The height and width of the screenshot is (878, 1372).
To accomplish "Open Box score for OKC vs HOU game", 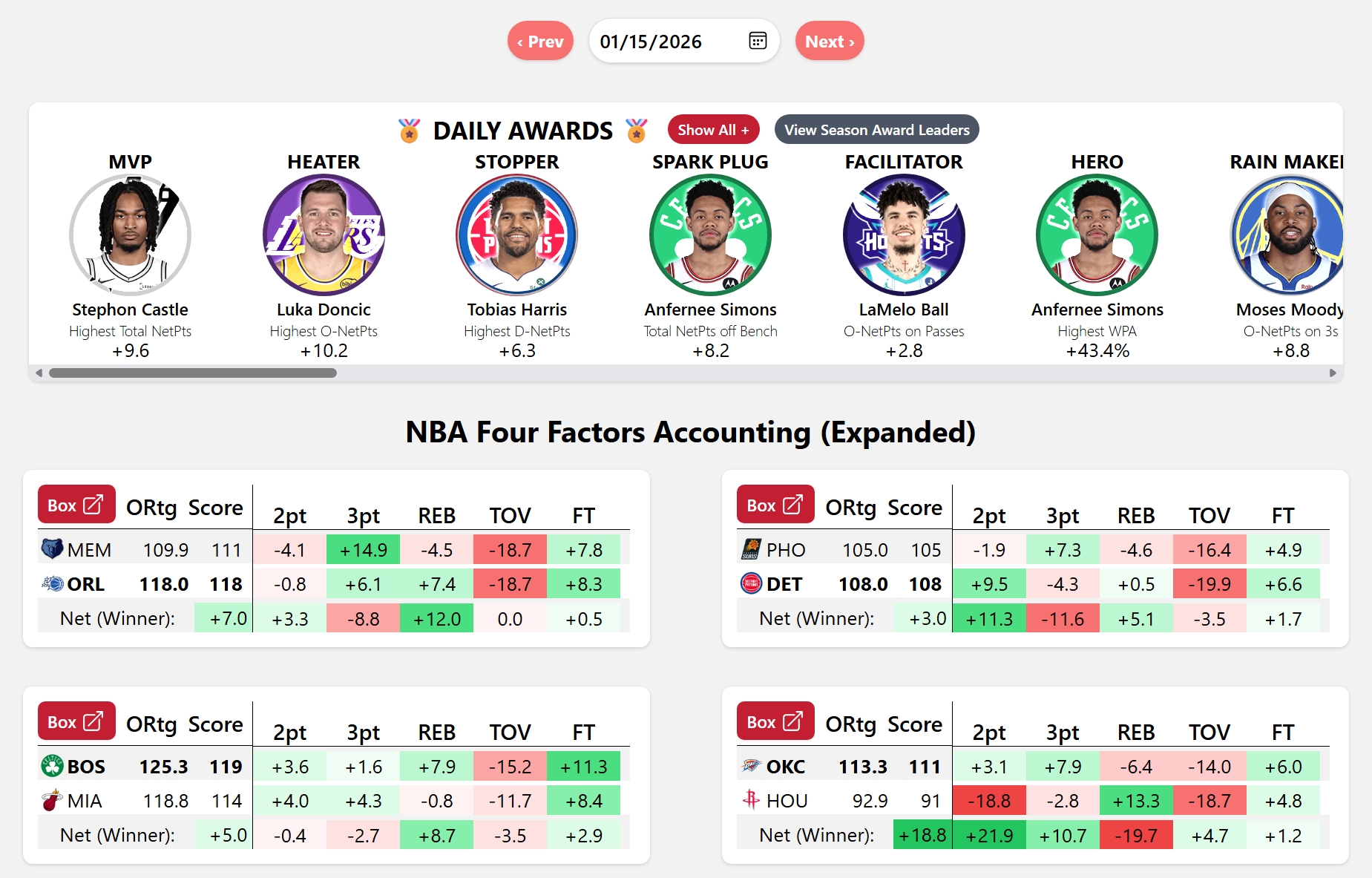I will (x=775, y=721).
